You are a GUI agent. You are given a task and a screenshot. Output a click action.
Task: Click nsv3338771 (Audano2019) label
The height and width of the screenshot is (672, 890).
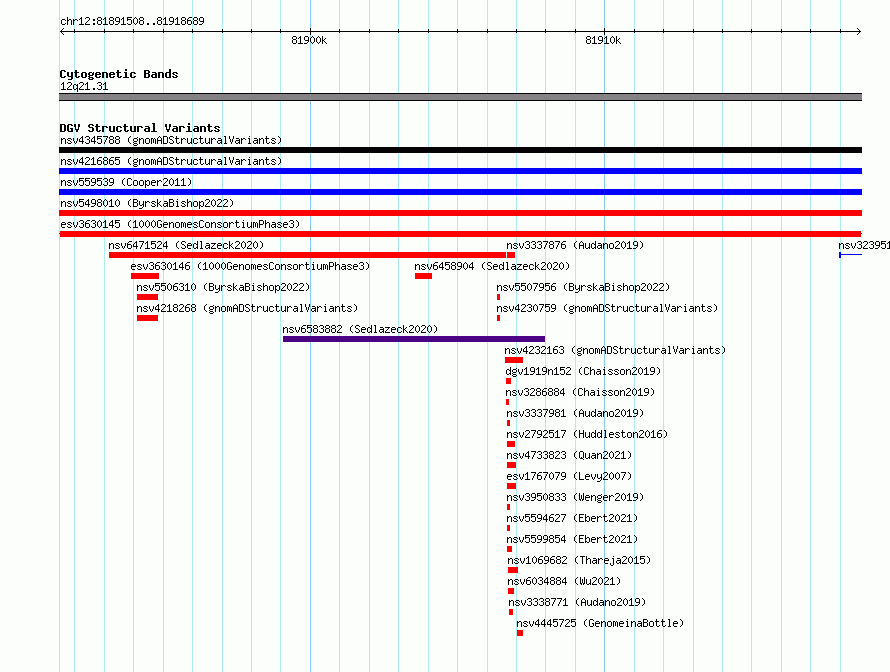coord(577,602)
